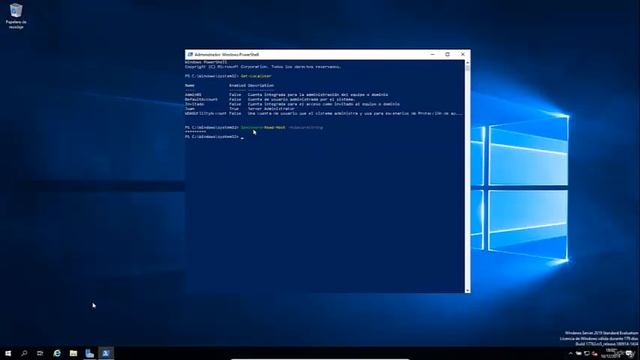Click the PowerShell scrollbar down arrow

pos(467,290)
